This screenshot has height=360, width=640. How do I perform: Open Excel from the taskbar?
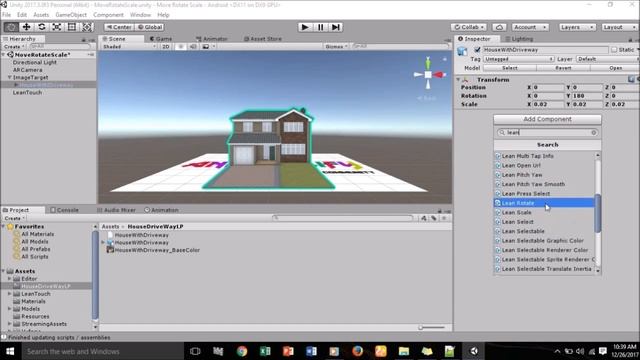[265, 351]
